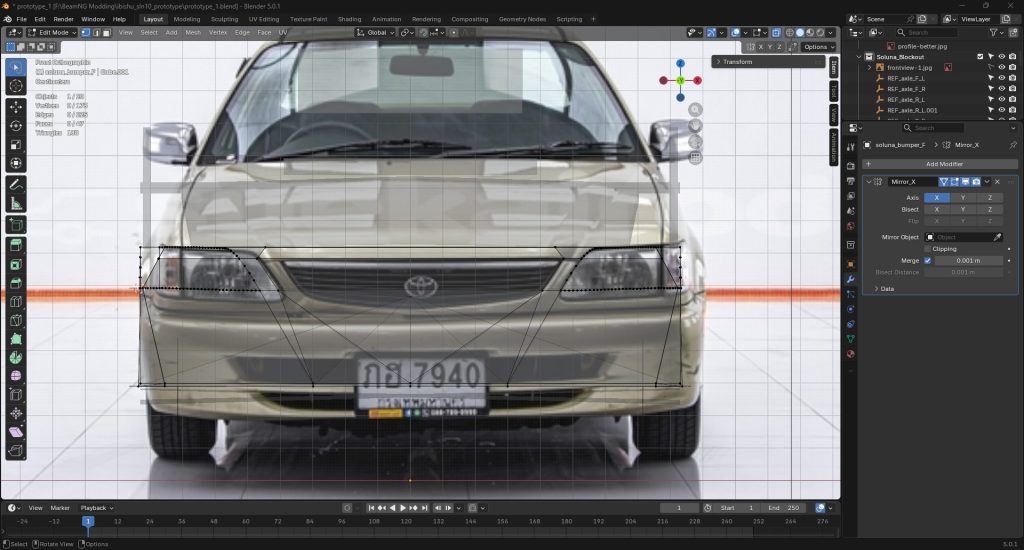The width and height of the screenshot is (1024, 550).
Task: Select the Edge Slide tool
Action: (16, 395)
